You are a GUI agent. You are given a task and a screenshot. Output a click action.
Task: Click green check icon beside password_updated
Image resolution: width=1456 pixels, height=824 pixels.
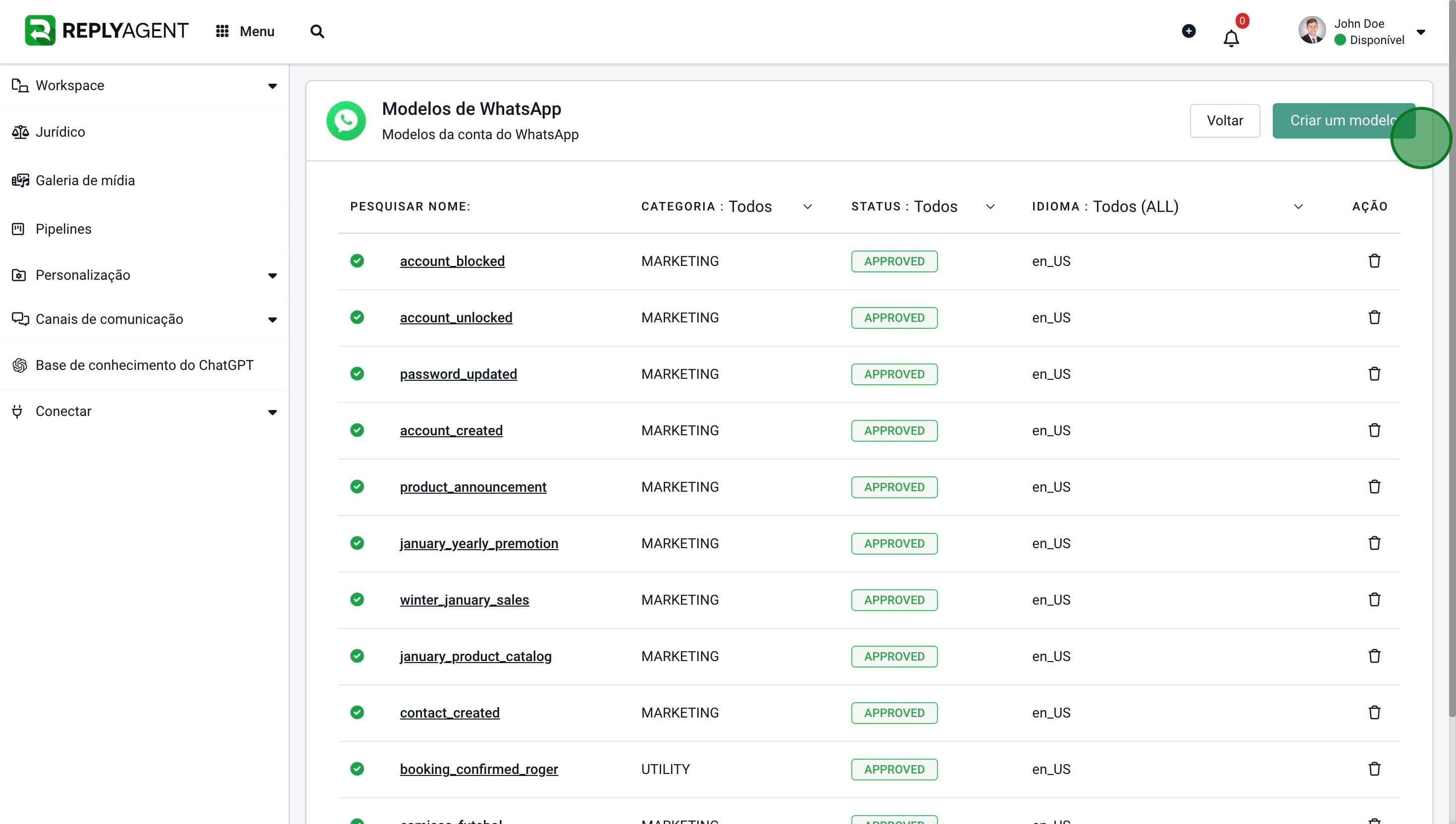coord(357,374)
